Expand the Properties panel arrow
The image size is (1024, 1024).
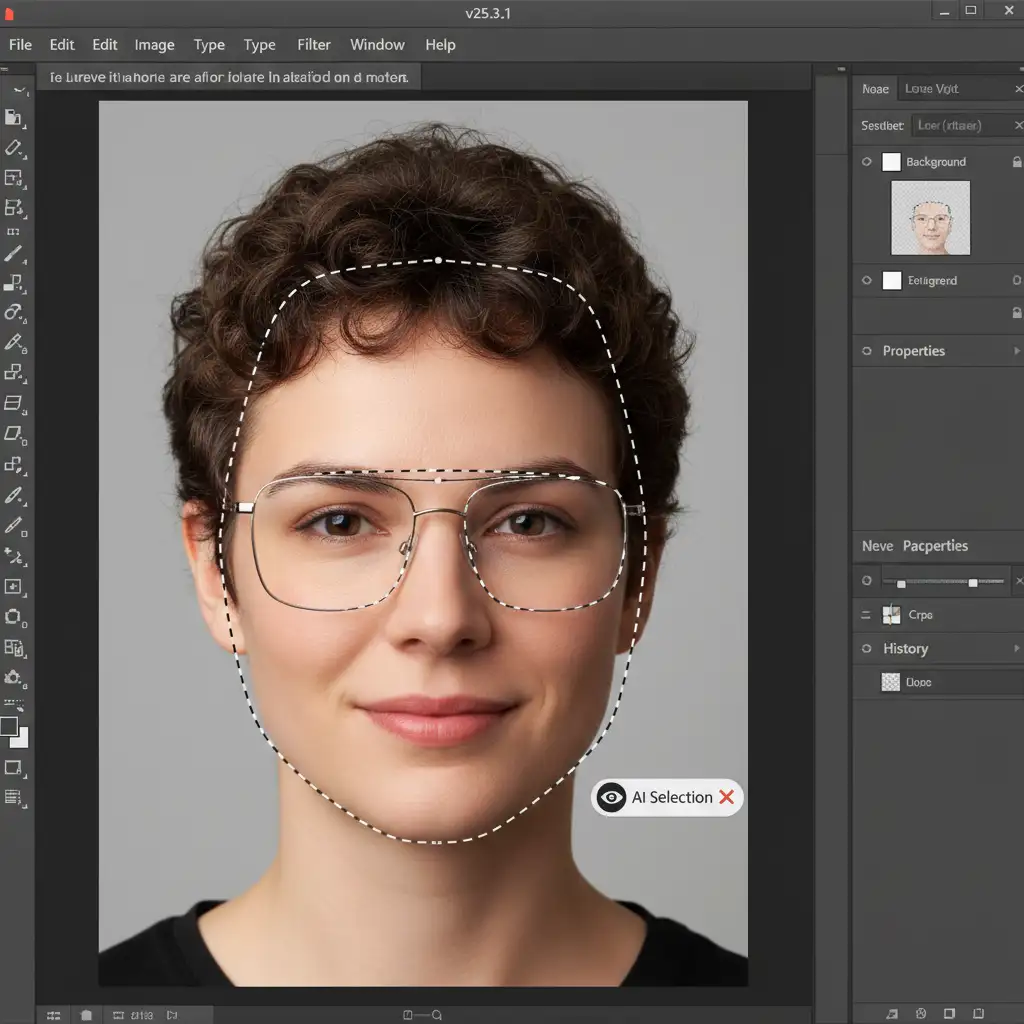[1017, 351]
